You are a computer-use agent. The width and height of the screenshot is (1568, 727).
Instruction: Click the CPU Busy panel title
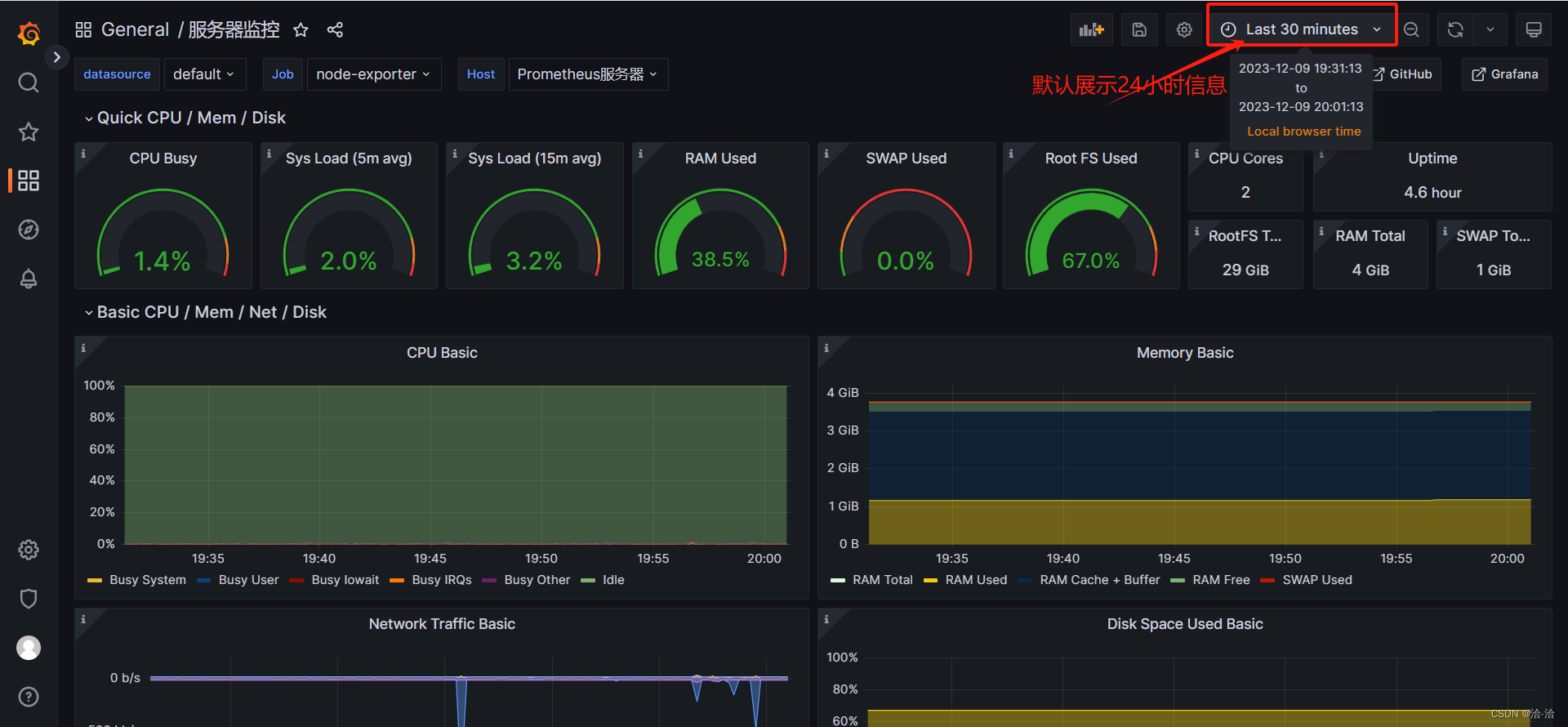pyautogui.click(x=163, y=158)
